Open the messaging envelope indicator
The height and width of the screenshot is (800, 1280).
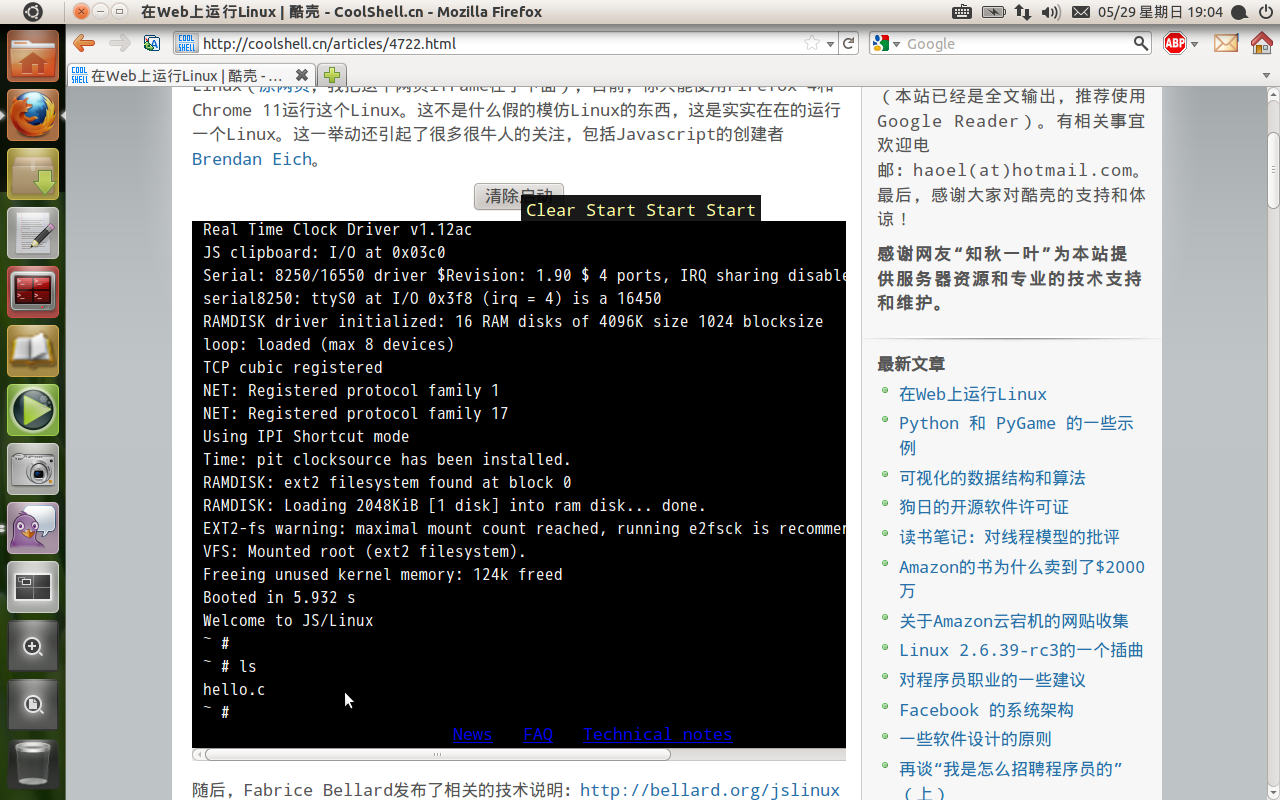[x=1080, y=12]
